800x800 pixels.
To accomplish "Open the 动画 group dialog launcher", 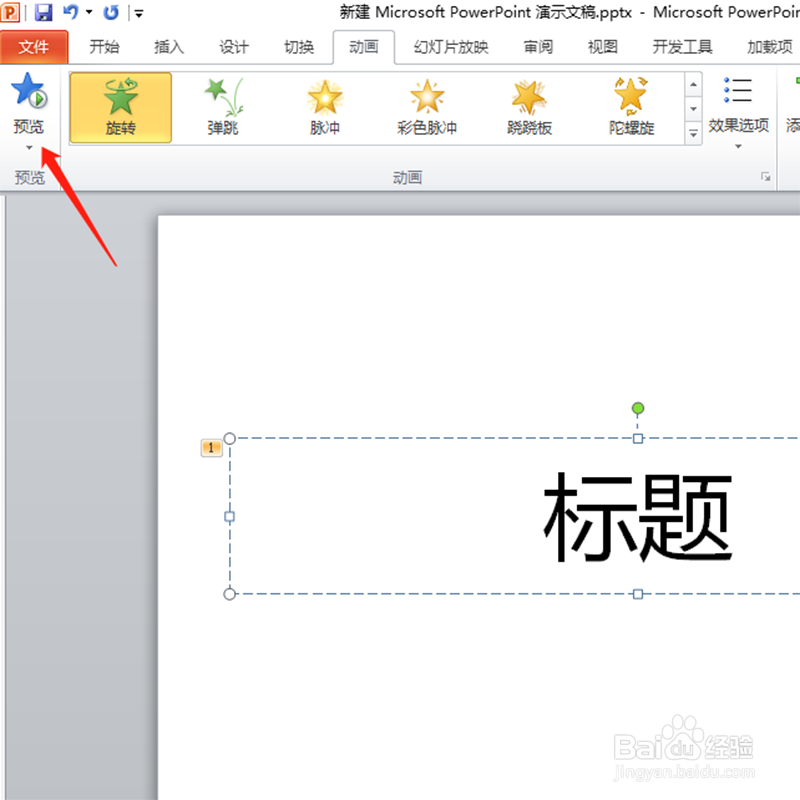I will point(765,177).
